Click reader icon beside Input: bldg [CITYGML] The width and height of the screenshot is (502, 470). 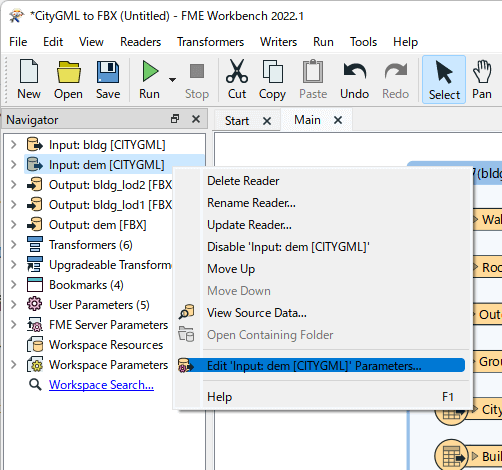pos(35,145)
